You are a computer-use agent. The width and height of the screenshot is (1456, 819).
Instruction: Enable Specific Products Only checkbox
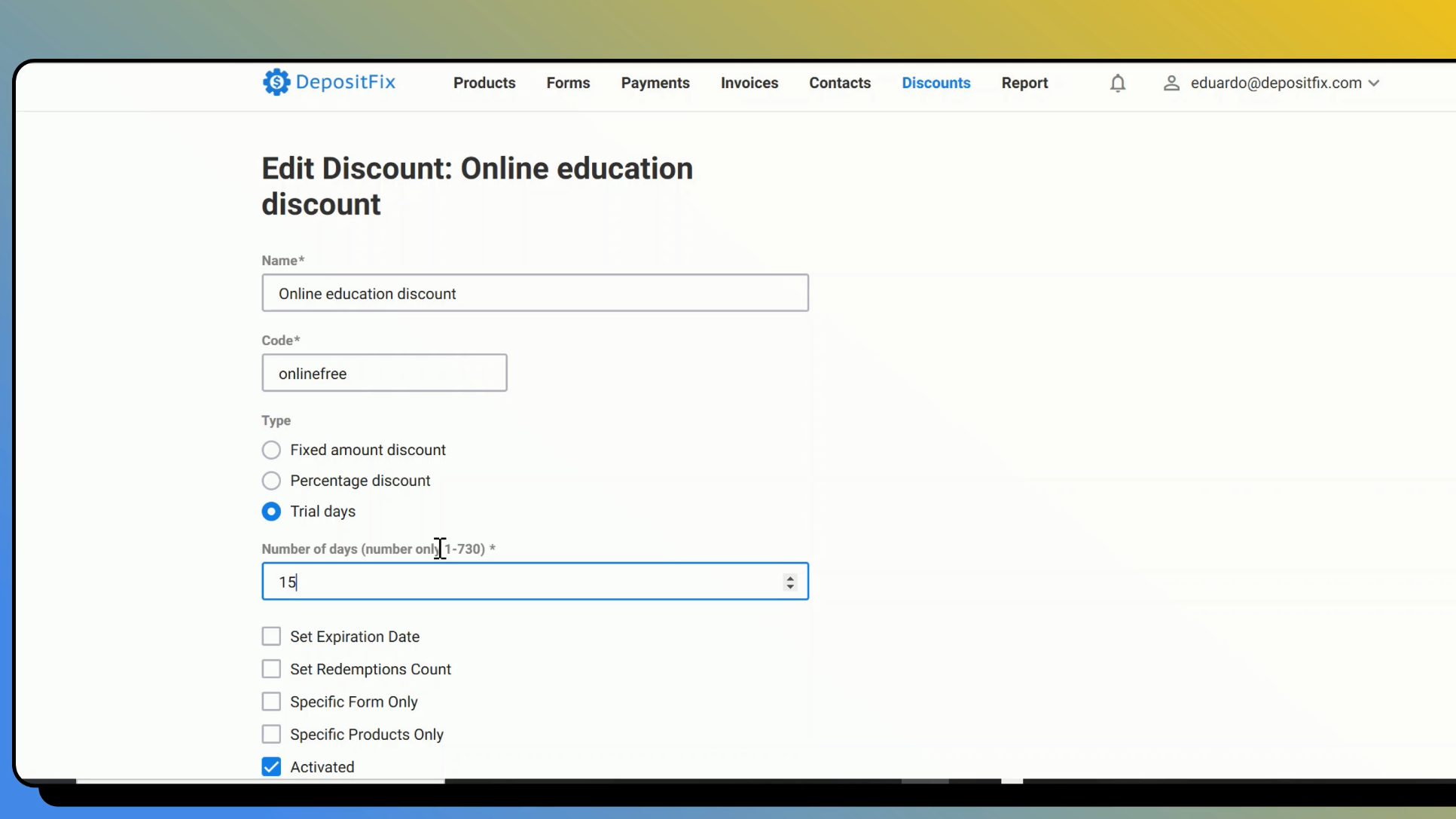(271, 734)
